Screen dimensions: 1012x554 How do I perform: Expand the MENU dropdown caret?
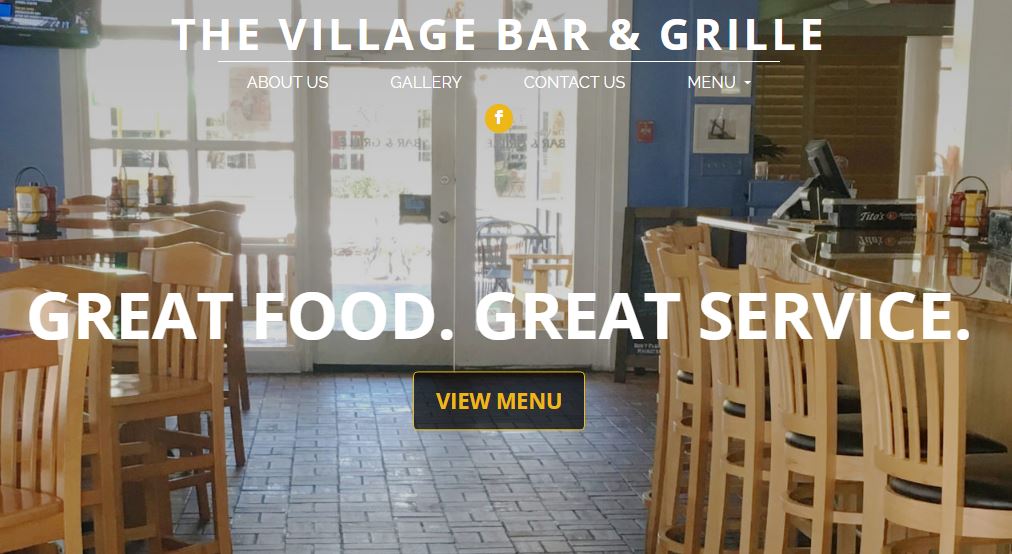coord(747,83)
